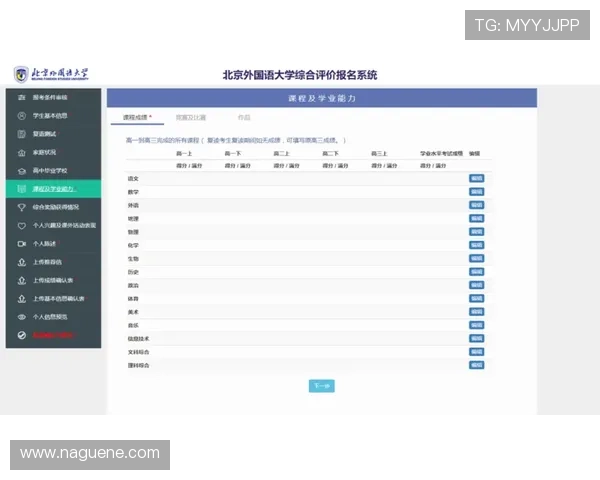Click the video camera icon for 个人陈述
Image resolution: width=600 pixels, height=480 pixels.
point(21,244)
